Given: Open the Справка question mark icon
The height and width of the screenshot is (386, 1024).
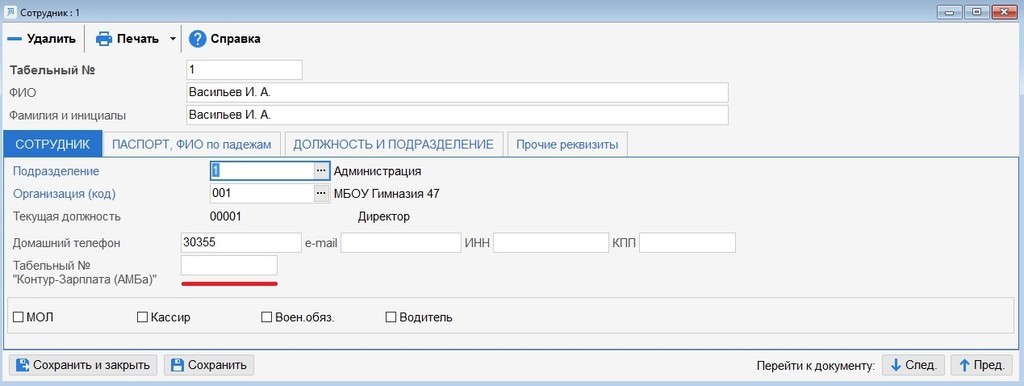Looking at the screenshot, I should (197, 39).
